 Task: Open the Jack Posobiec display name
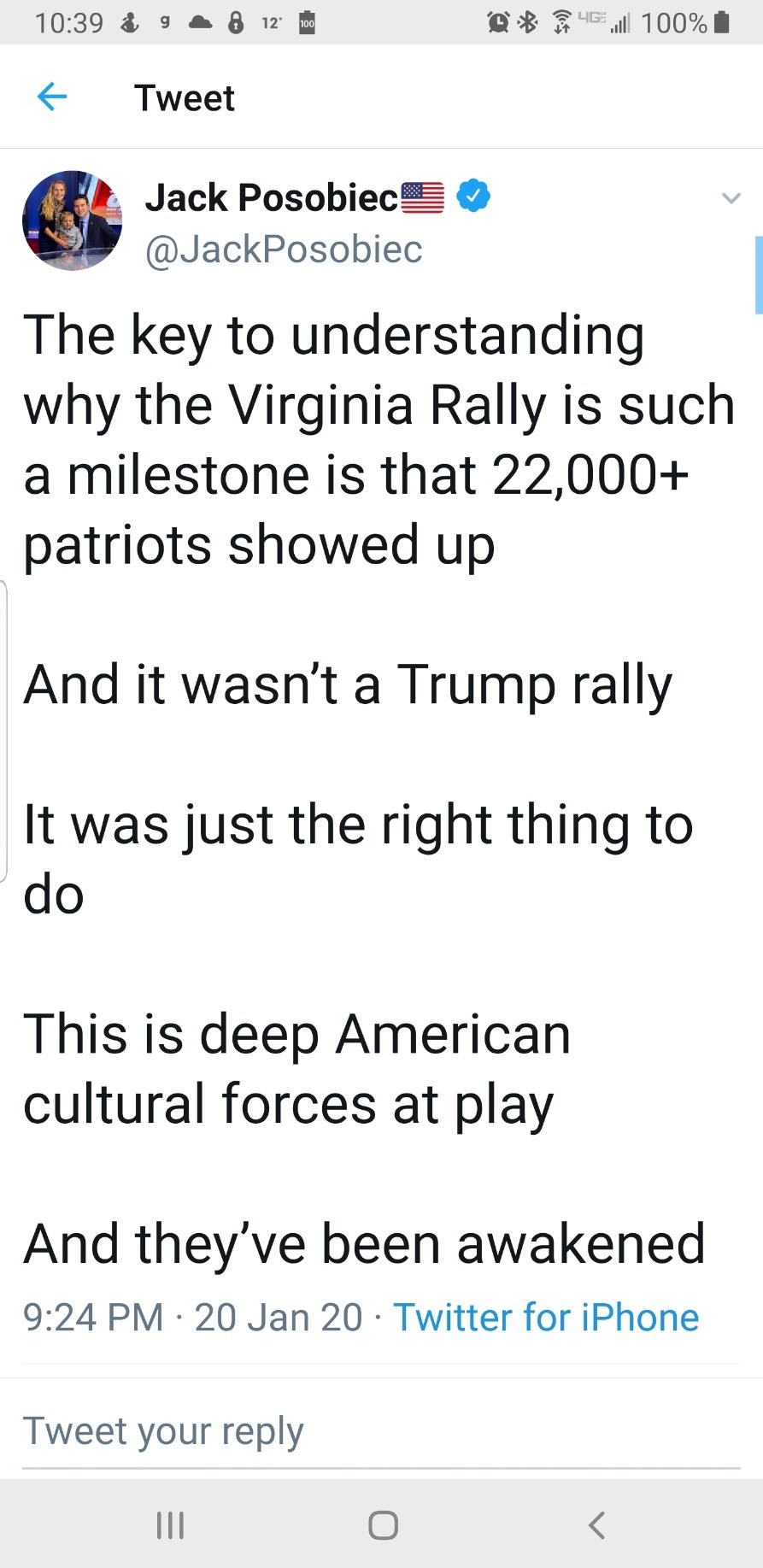click(271, 197)
